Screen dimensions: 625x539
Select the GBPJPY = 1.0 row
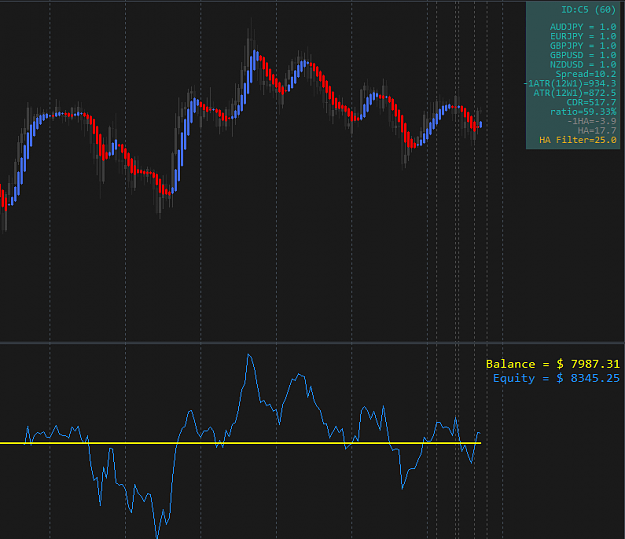coord(583,46)
